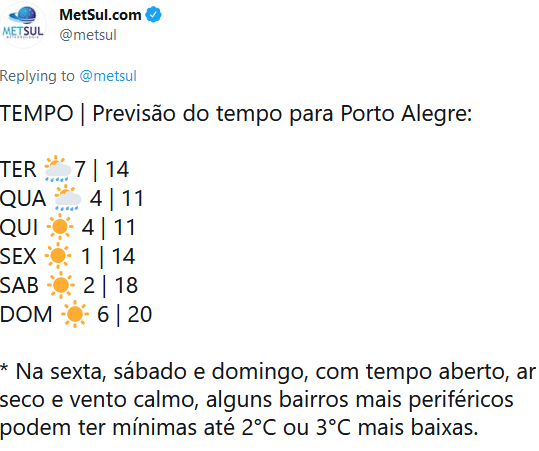The image size is (539, 451).
Task: Click the DOM temperature 6 | 20
Action: click(x=124, y=315)
